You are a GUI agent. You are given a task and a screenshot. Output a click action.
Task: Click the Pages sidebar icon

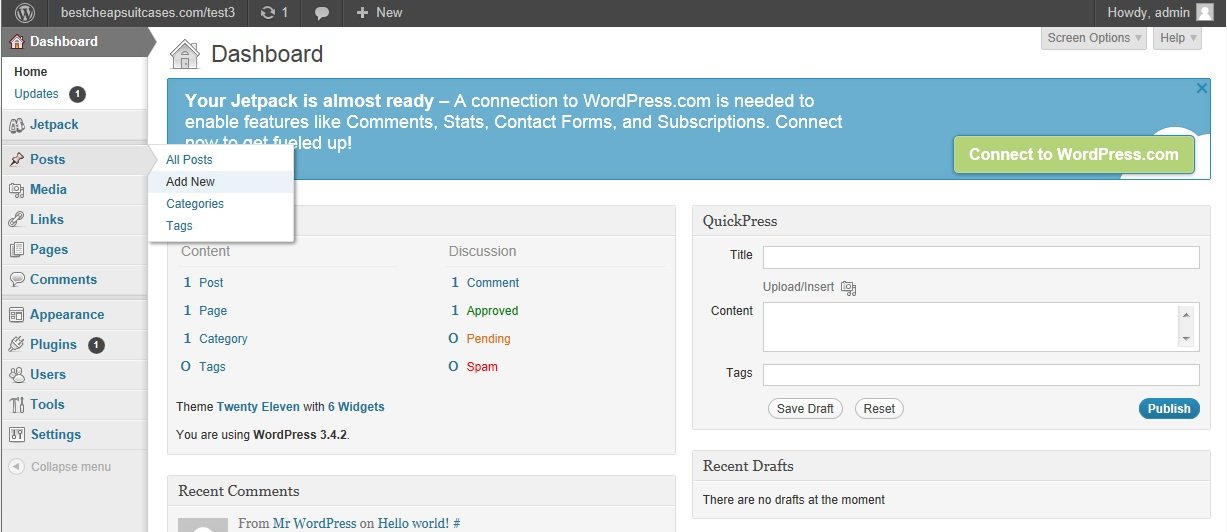pyautogui.click(x=16, y=250)
